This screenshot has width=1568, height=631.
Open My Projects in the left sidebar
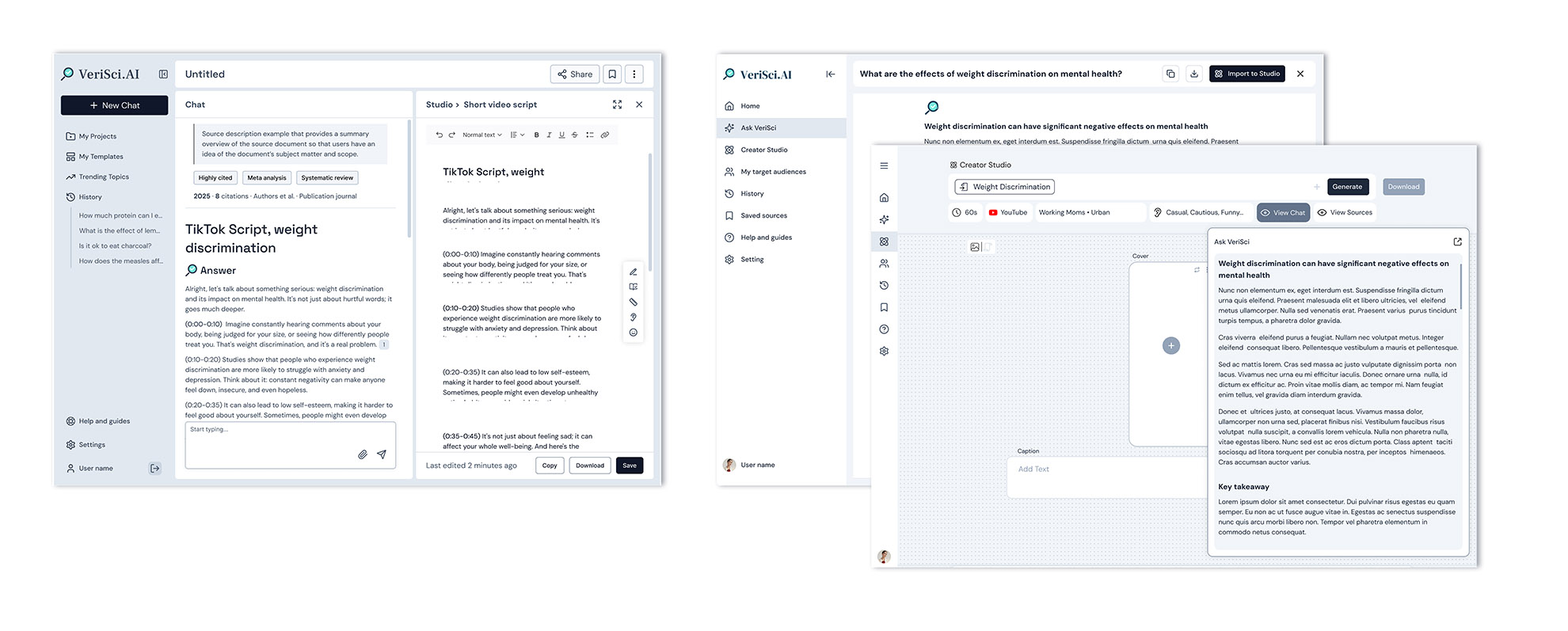pos(91,136)
